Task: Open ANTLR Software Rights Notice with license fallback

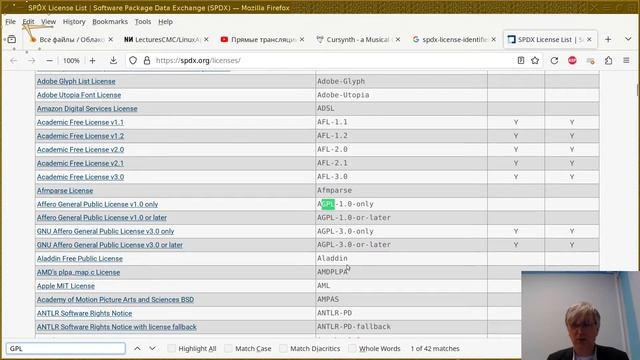Action: [x=117, y=327]
